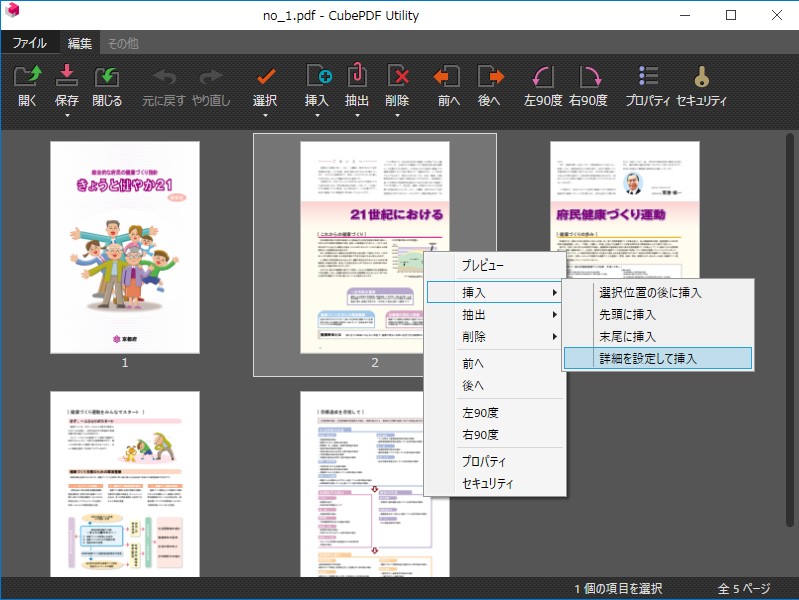The image size is (799, 600).
Task: Click the 挿入 (Insert) toolbar icon
Action: click(319, 75)
